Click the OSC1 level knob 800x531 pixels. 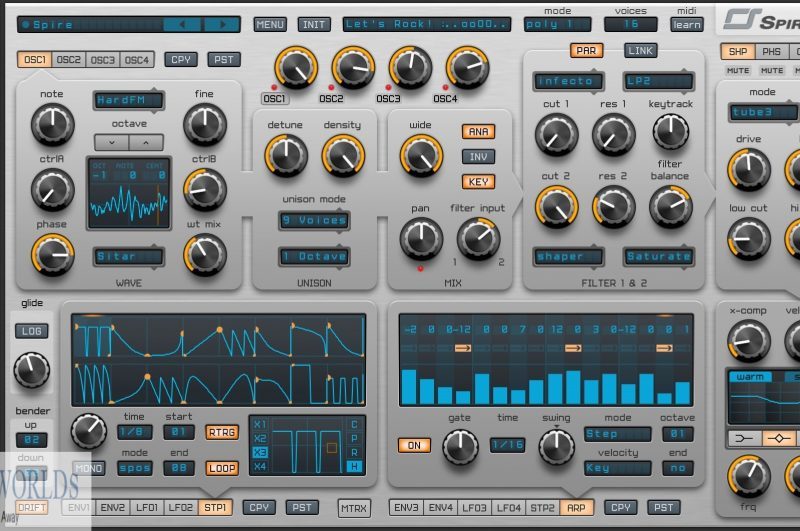(x=296, y=68)
